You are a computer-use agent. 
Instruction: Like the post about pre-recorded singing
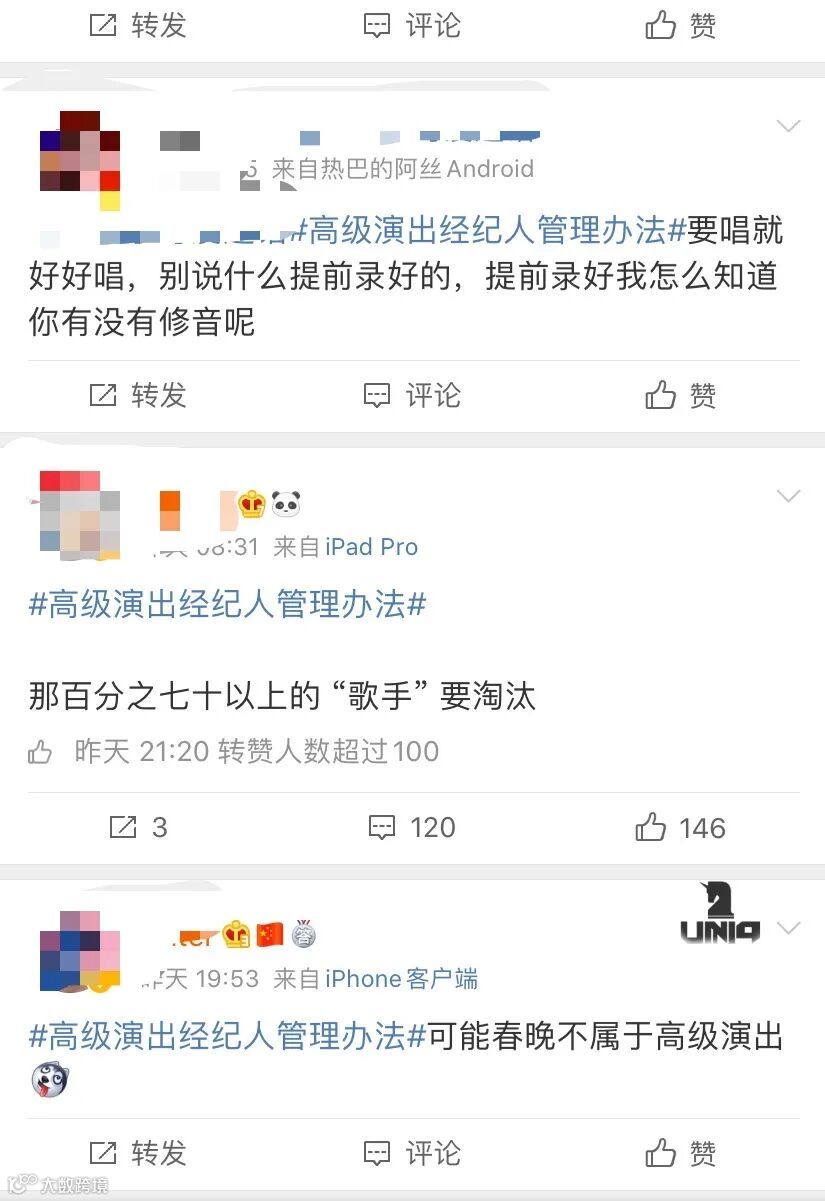click(x=681, y=396)
